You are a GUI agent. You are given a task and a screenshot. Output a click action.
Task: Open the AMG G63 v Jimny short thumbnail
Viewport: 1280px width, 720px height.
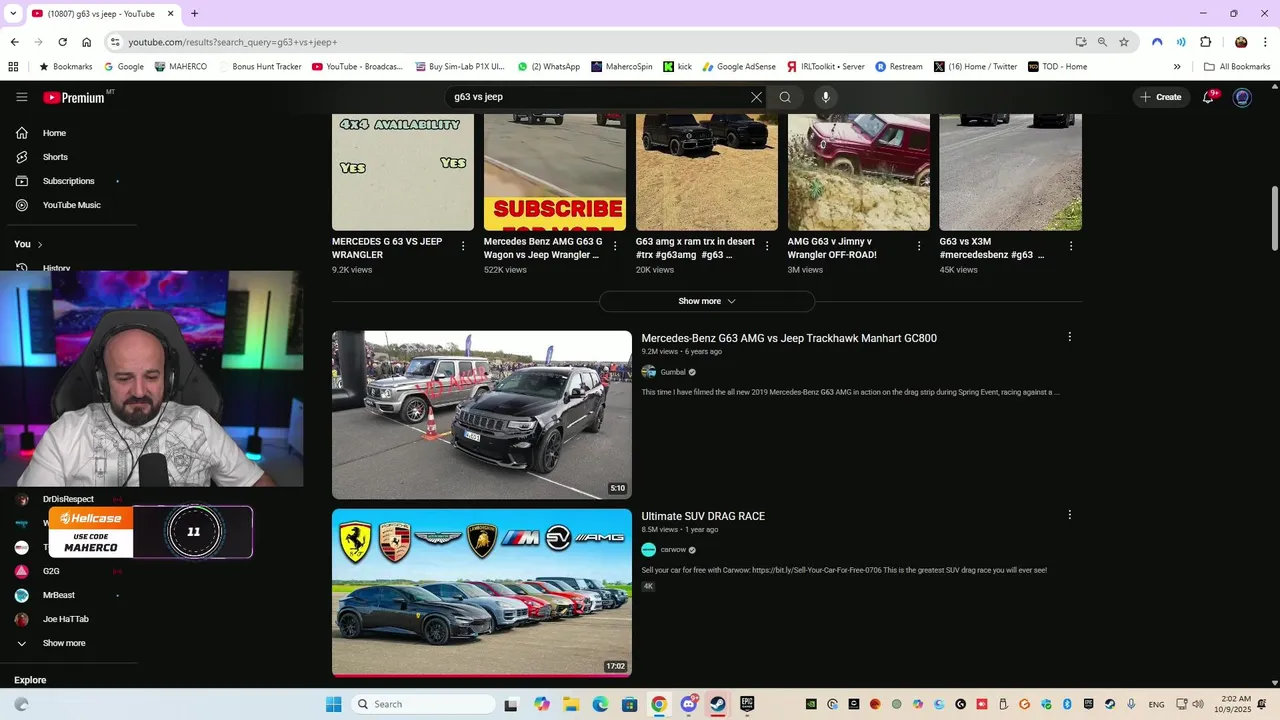[x=859, y=172]
